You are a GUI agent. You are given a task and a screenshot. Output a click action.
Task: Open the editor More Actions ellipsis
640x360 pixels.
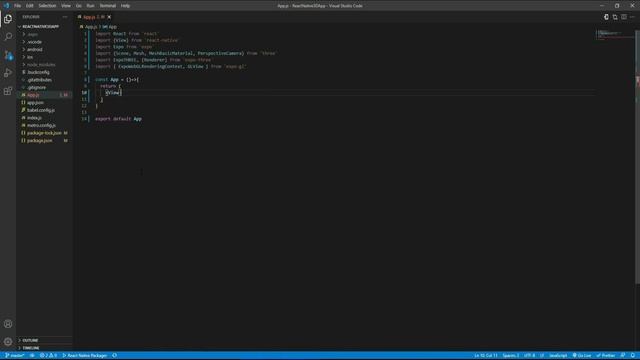tap(632, 17)
